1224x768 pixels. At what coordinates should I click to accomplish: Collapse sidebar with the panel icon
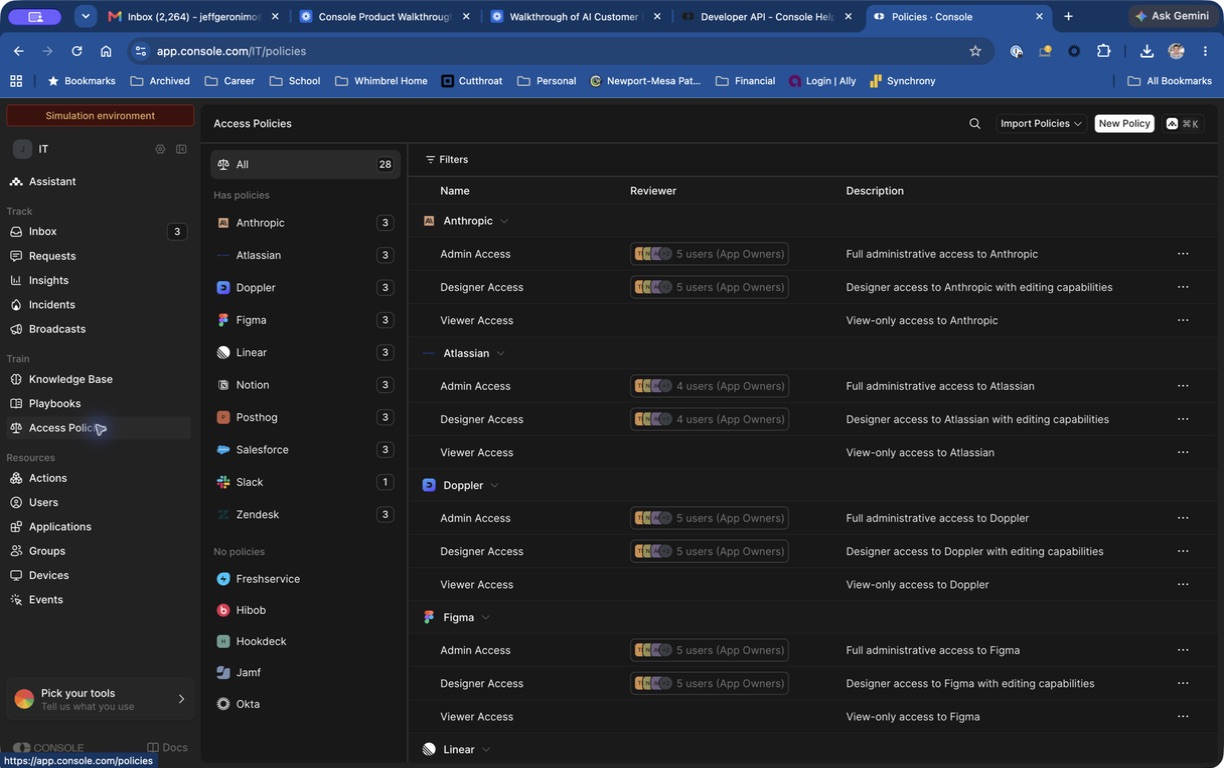[x=181, y=149]
